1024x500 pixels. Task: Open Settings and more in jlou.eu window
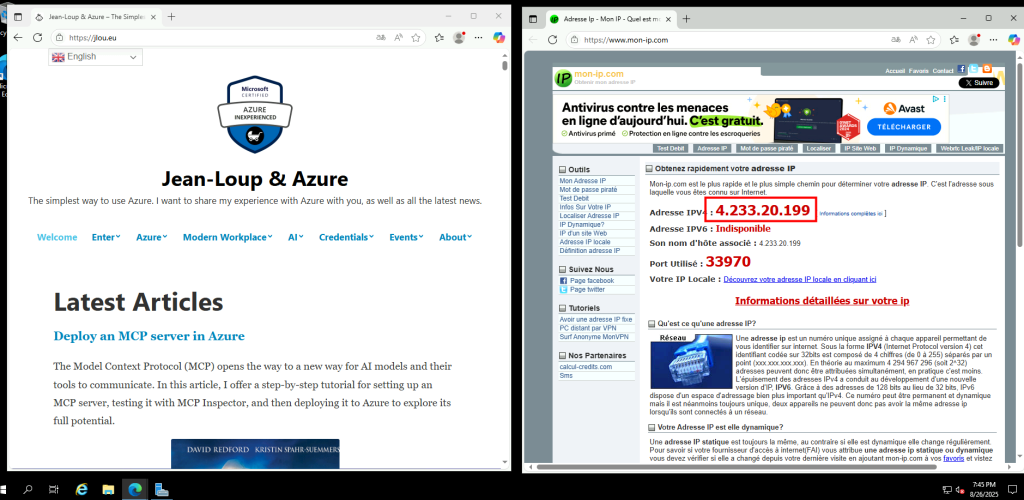[479, 38]
